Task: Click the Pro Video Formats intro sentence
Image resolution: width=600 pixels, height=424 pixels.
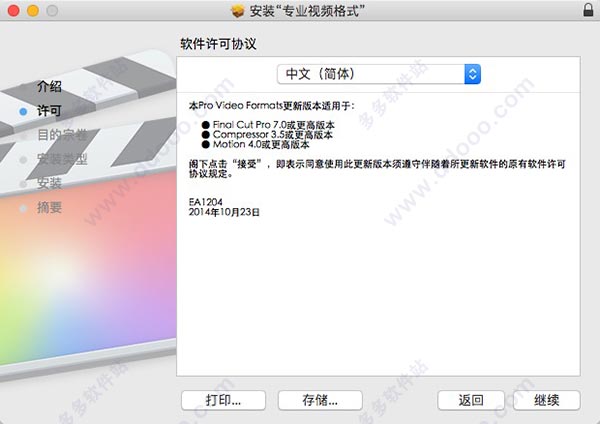Action: [x=272, y=106]
